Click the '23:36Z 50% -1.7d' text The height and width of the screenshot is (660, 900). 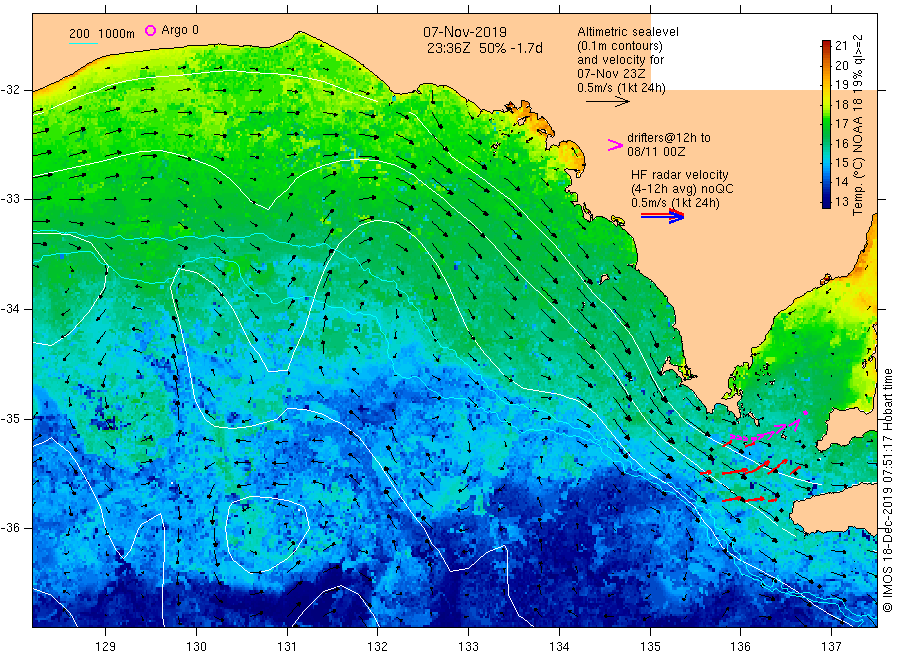(484, 48)
